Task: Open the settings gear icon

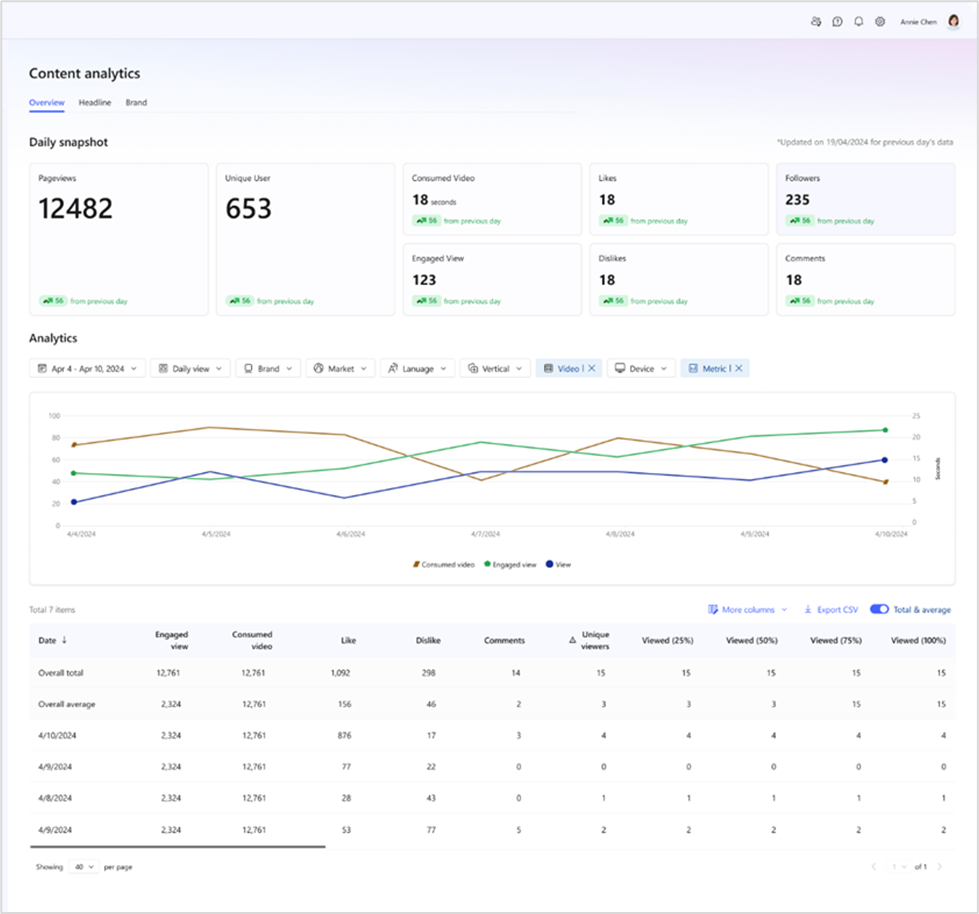Action: click(x=880, y=21)
